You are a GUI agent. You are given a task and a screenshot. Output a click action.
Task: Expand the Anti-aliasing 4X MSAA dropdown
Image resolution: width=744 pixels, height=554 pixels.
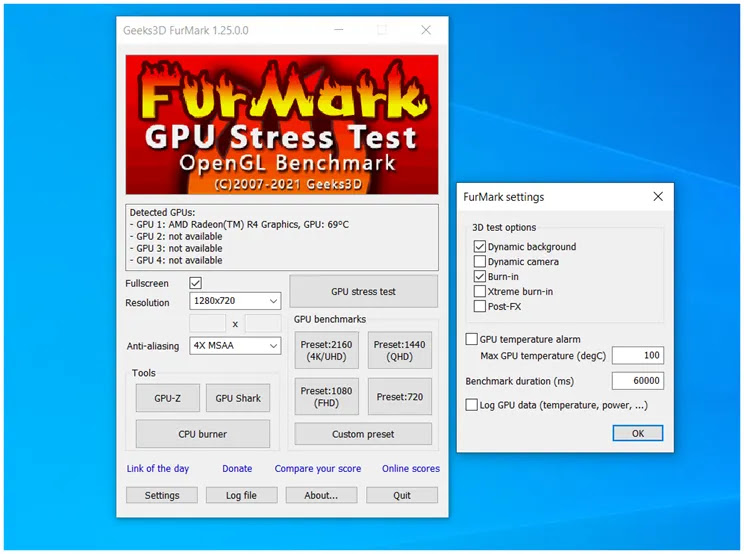point(235,346)
